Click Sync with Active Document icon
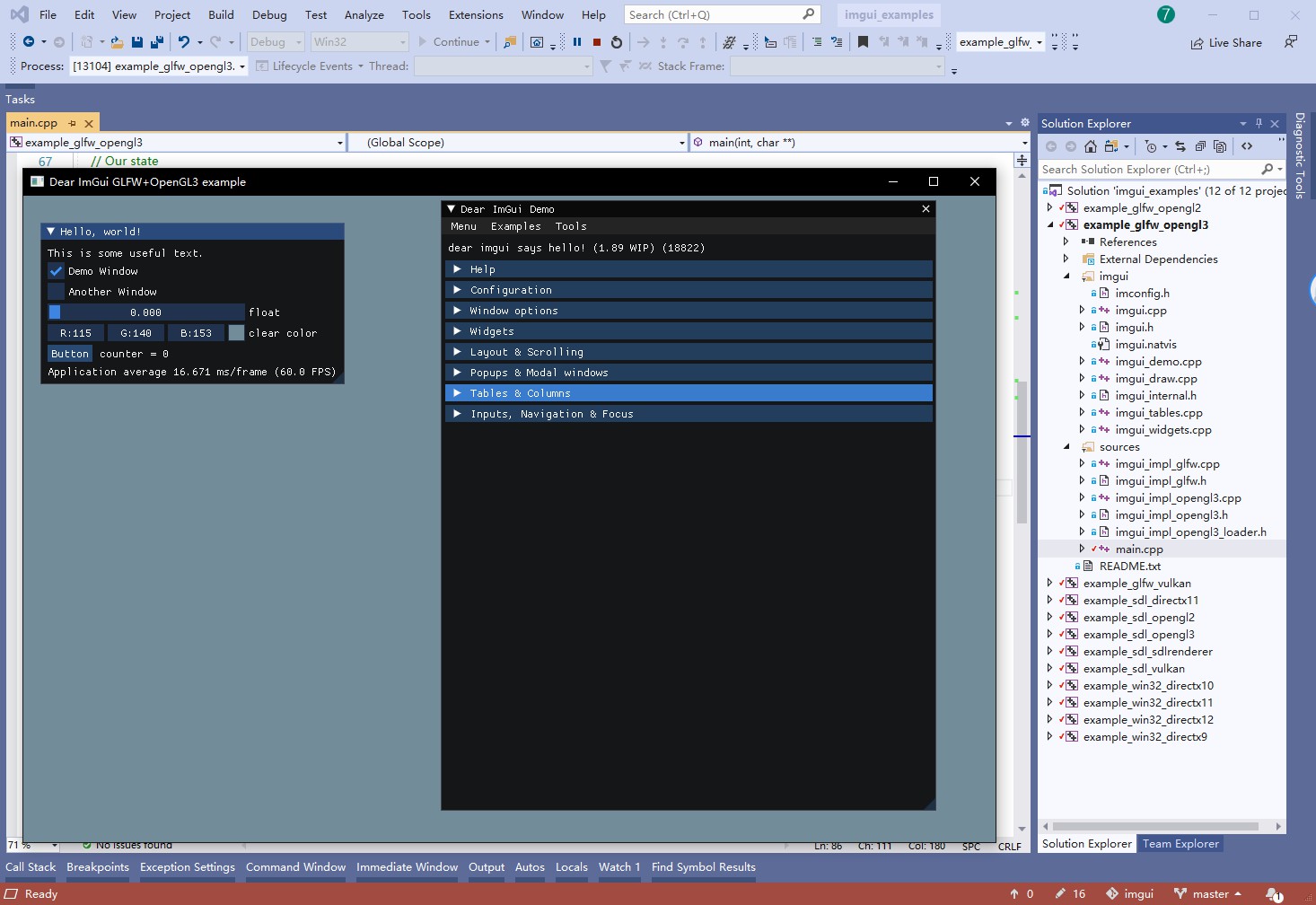The width and height of the screenshot is (1316, 905). (x=1180, y=146)
